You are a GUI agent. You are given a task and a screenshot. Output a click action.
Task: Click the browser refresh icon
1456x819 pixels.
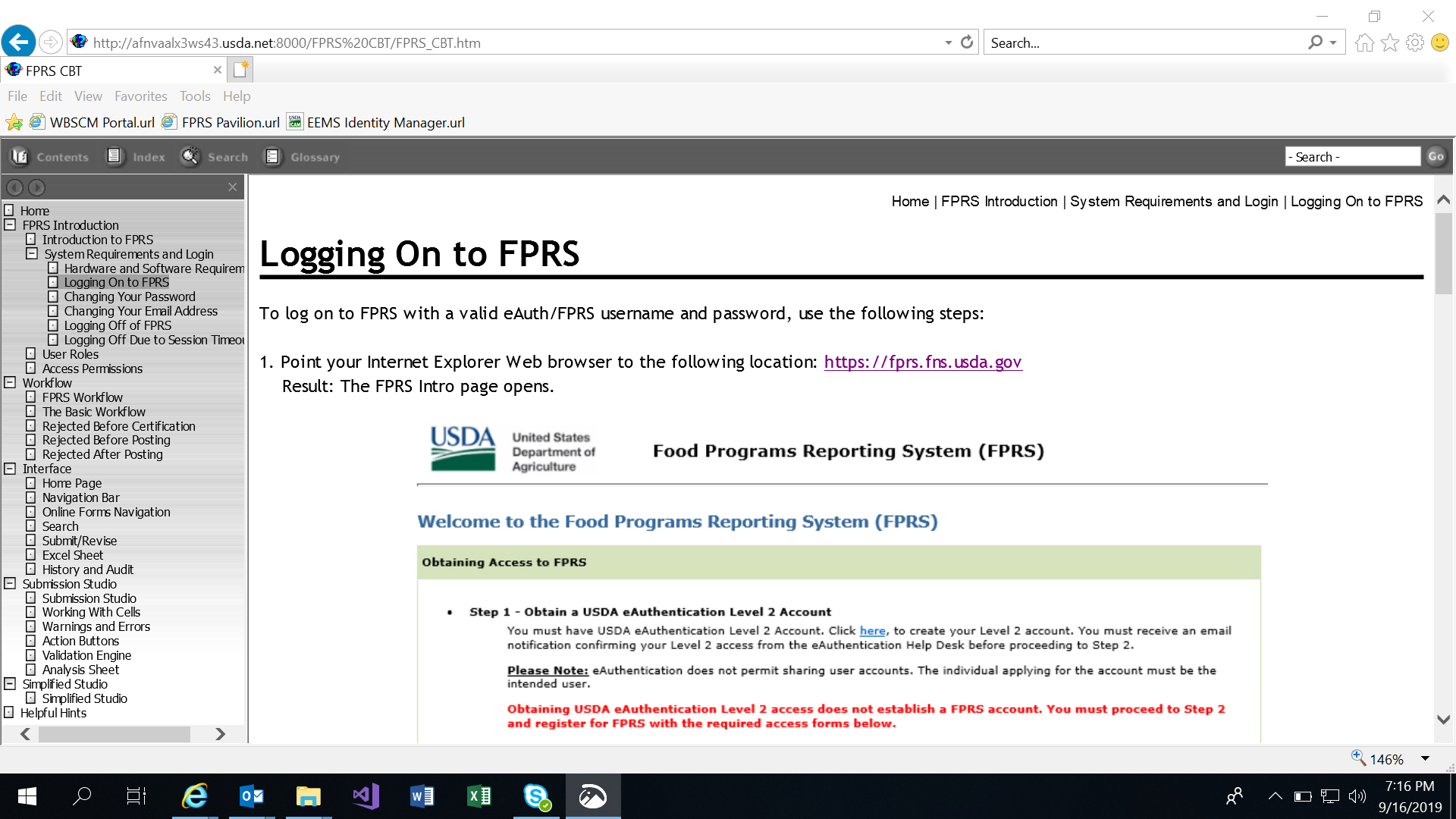[x=967, y=42]
